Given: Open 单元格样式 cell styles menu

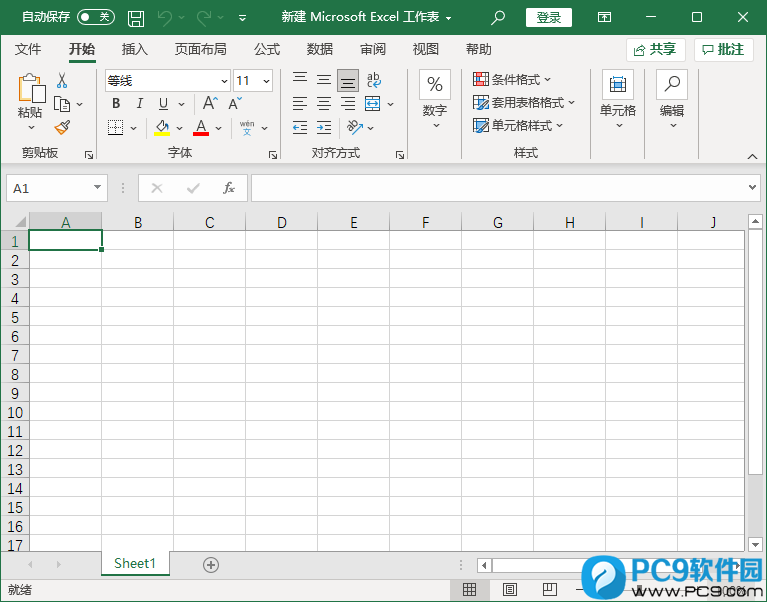Looking at the screenshot, I should [x=518, y=126].
